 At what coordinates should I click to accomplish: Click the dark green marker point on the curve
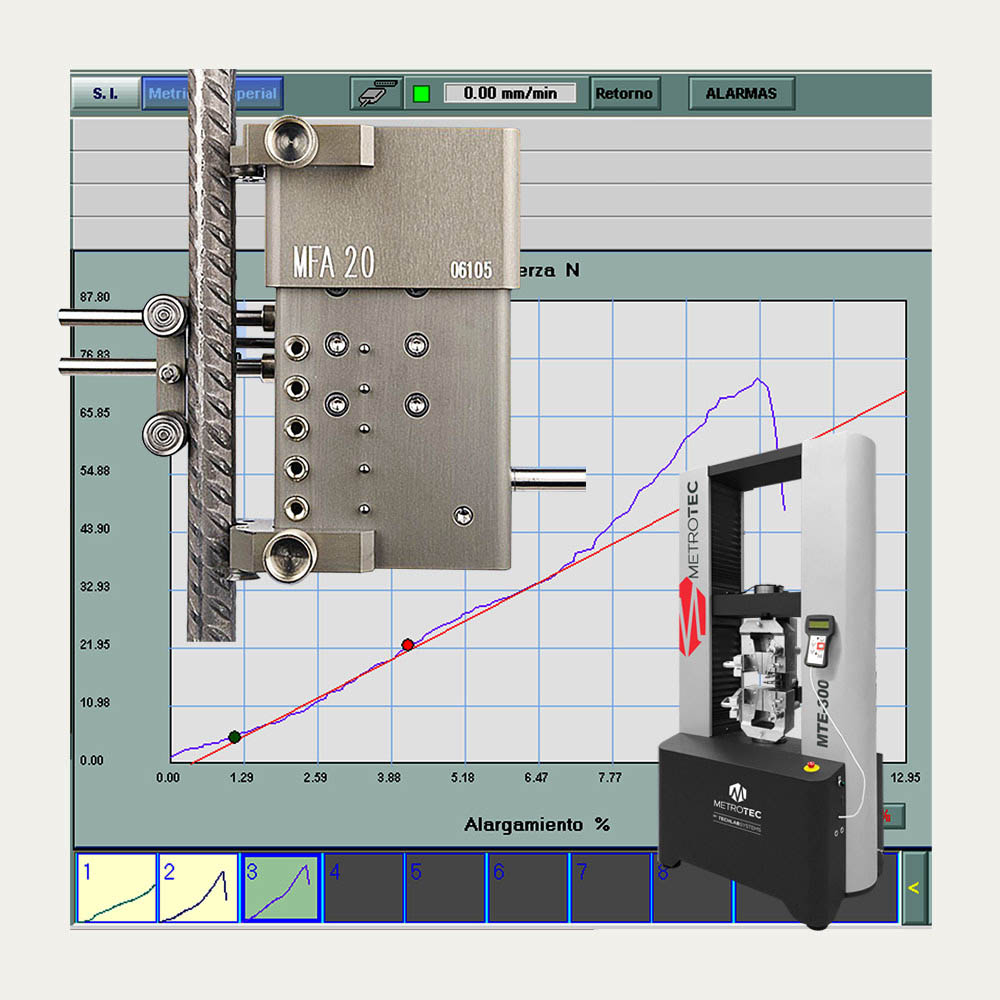[235, 737]
